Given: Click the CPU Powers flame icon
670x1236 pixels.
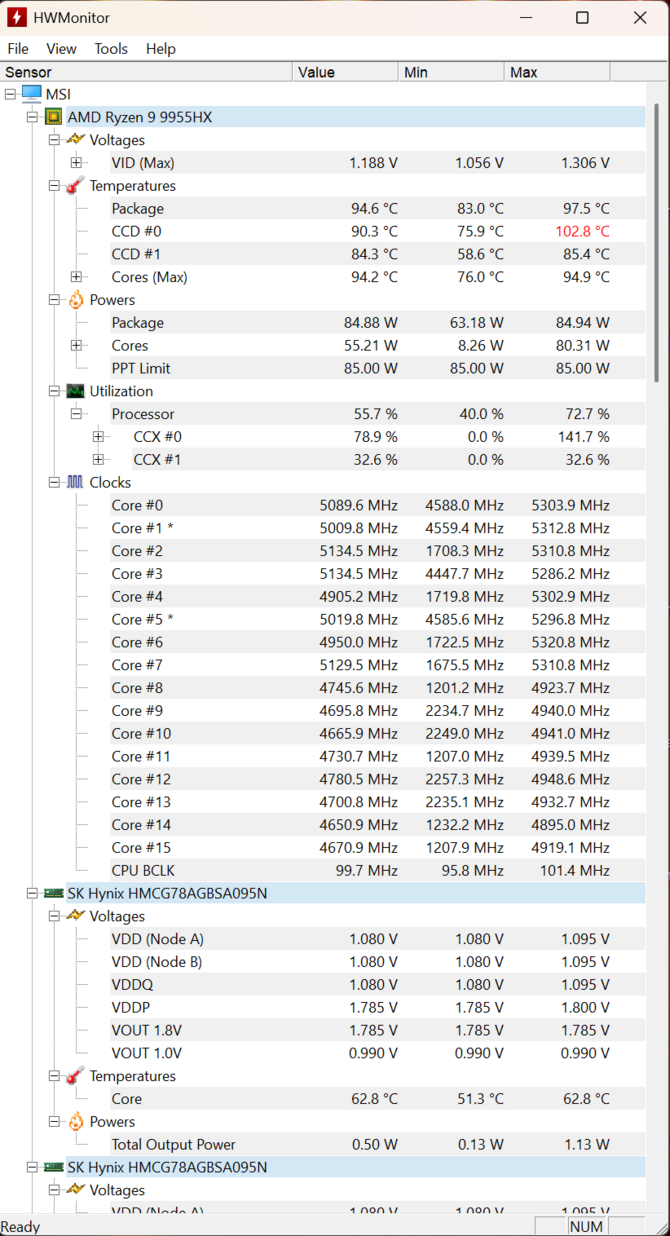Looking at the screenshot, I should point(76,300).
